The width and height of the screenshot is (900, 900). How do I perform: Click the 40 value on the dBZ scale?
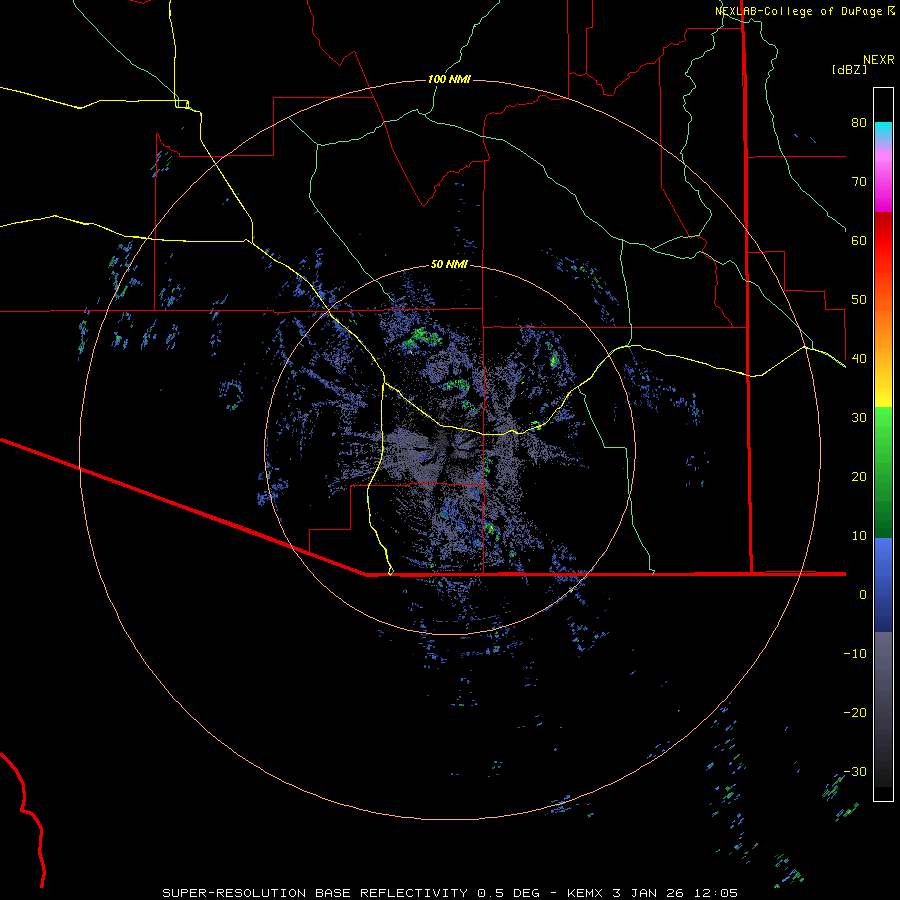click(859, 359)
